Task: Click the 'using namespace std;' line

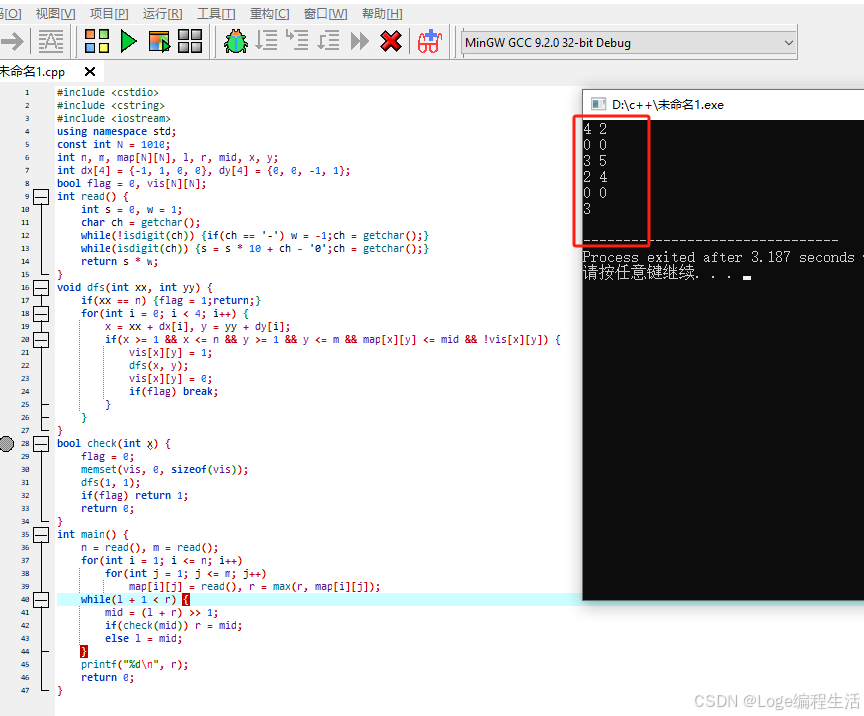Action: pos(117,132)
